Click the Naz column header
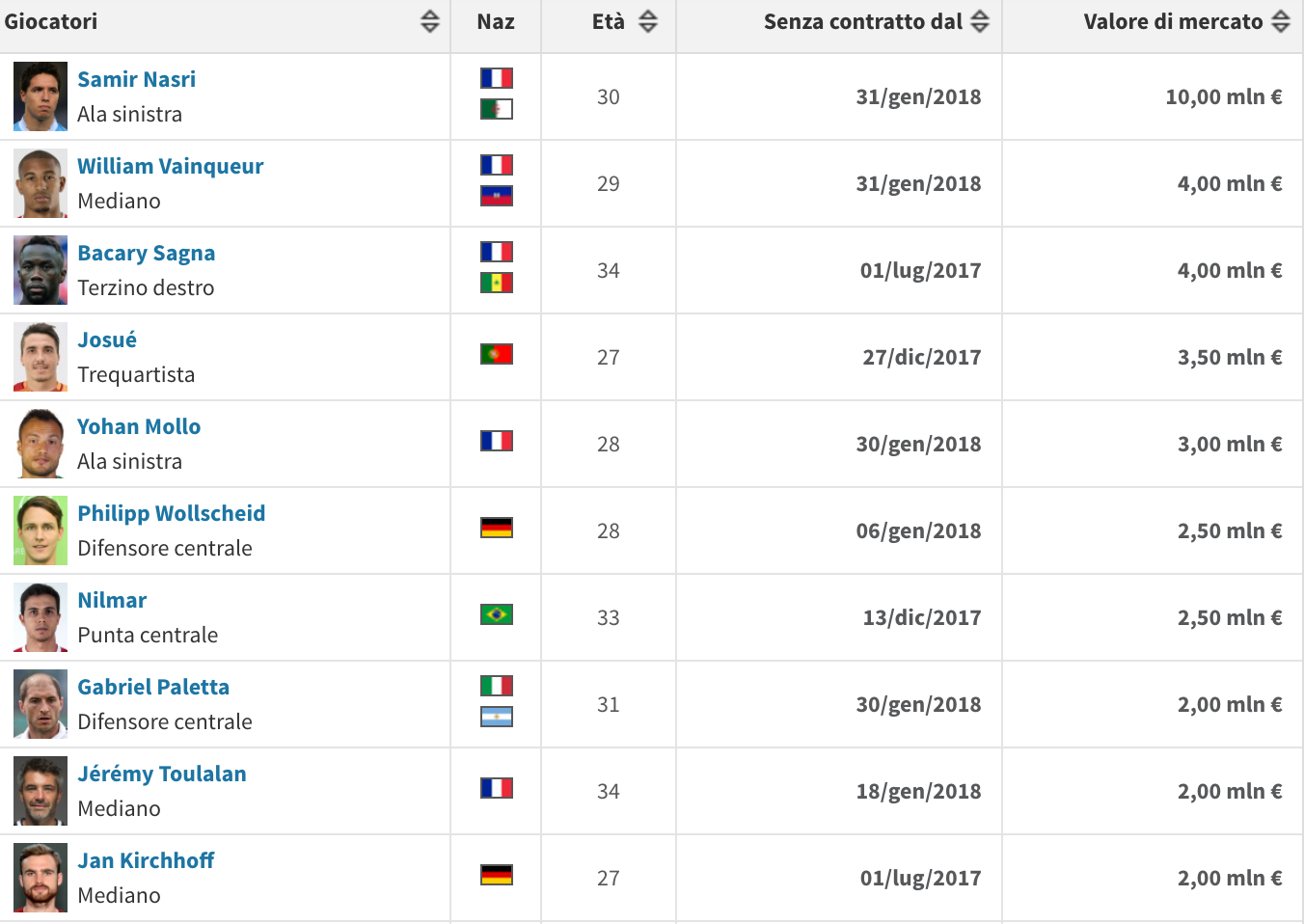 click(496, 22)
